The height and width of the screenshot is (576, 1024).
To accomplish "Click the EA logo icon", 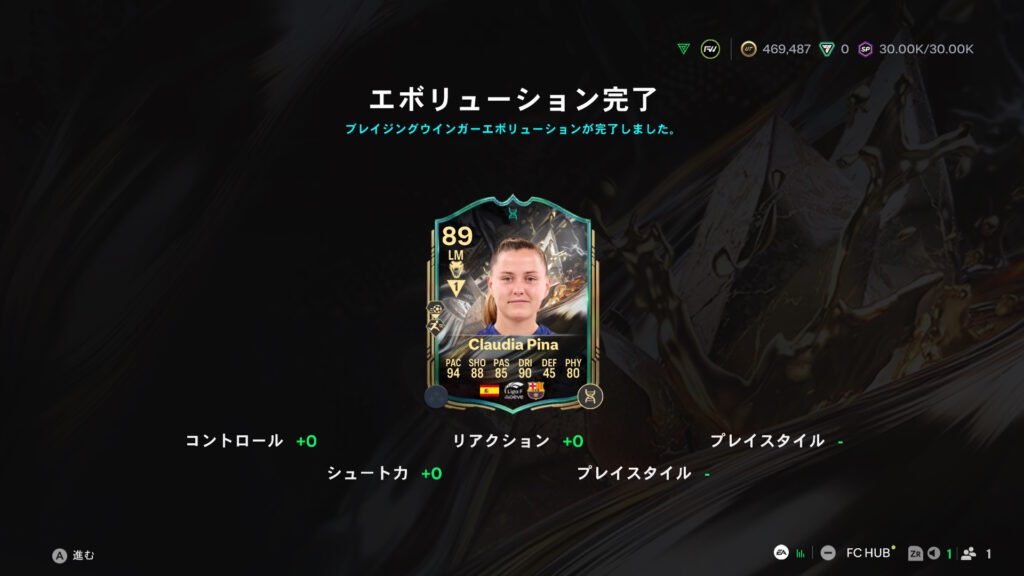I will click(781, 552).
